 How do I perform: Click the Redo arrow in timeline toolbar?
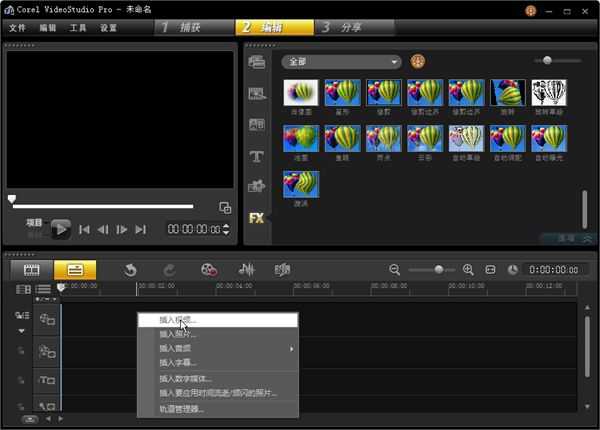tap(169, 269)
